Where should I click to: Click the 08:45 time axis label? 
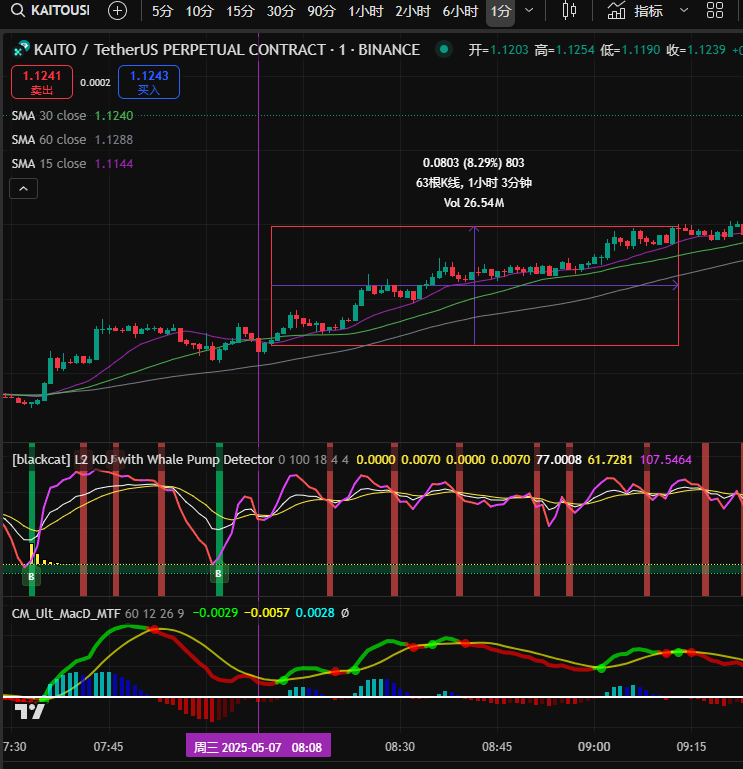point(497,747)
